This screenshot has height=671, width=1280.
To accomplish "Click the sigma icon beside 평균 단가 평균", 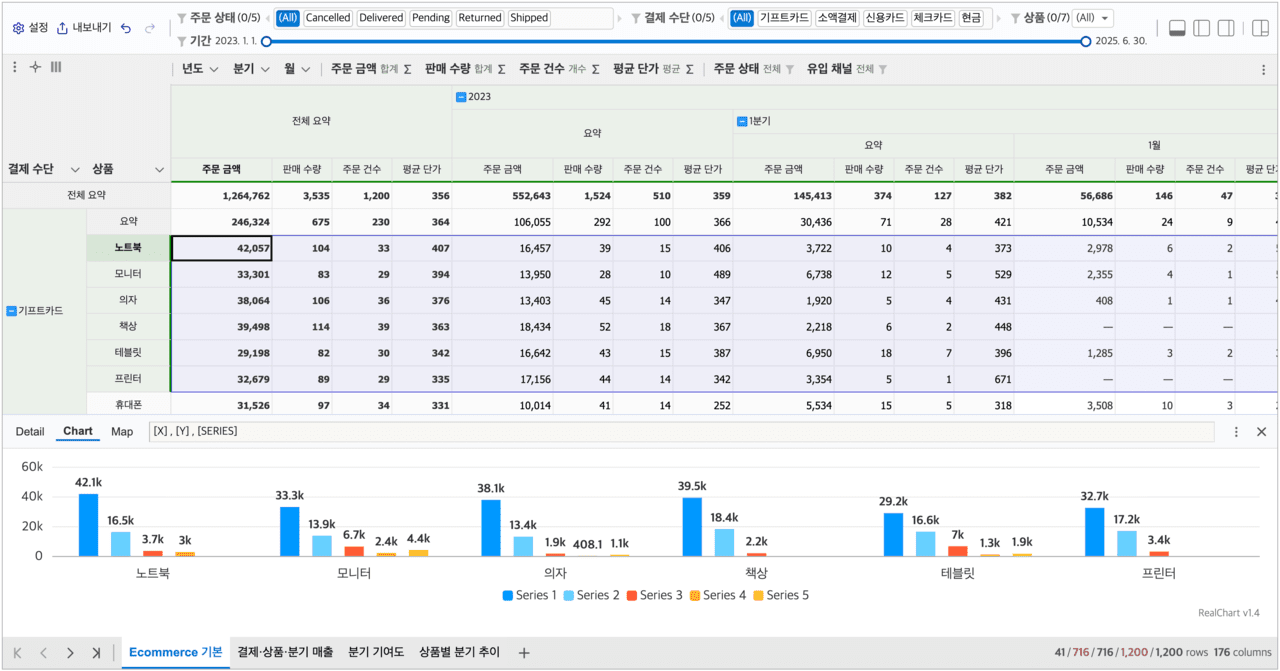I will (x=690, y=69).
